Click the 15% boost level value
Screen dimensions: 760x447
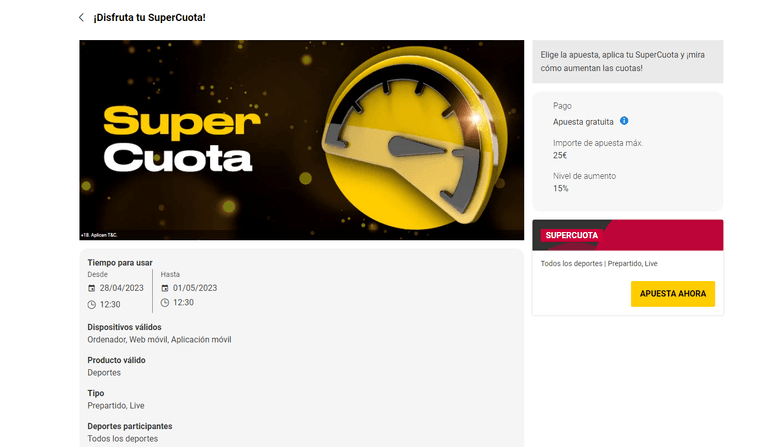coord(560,188)
